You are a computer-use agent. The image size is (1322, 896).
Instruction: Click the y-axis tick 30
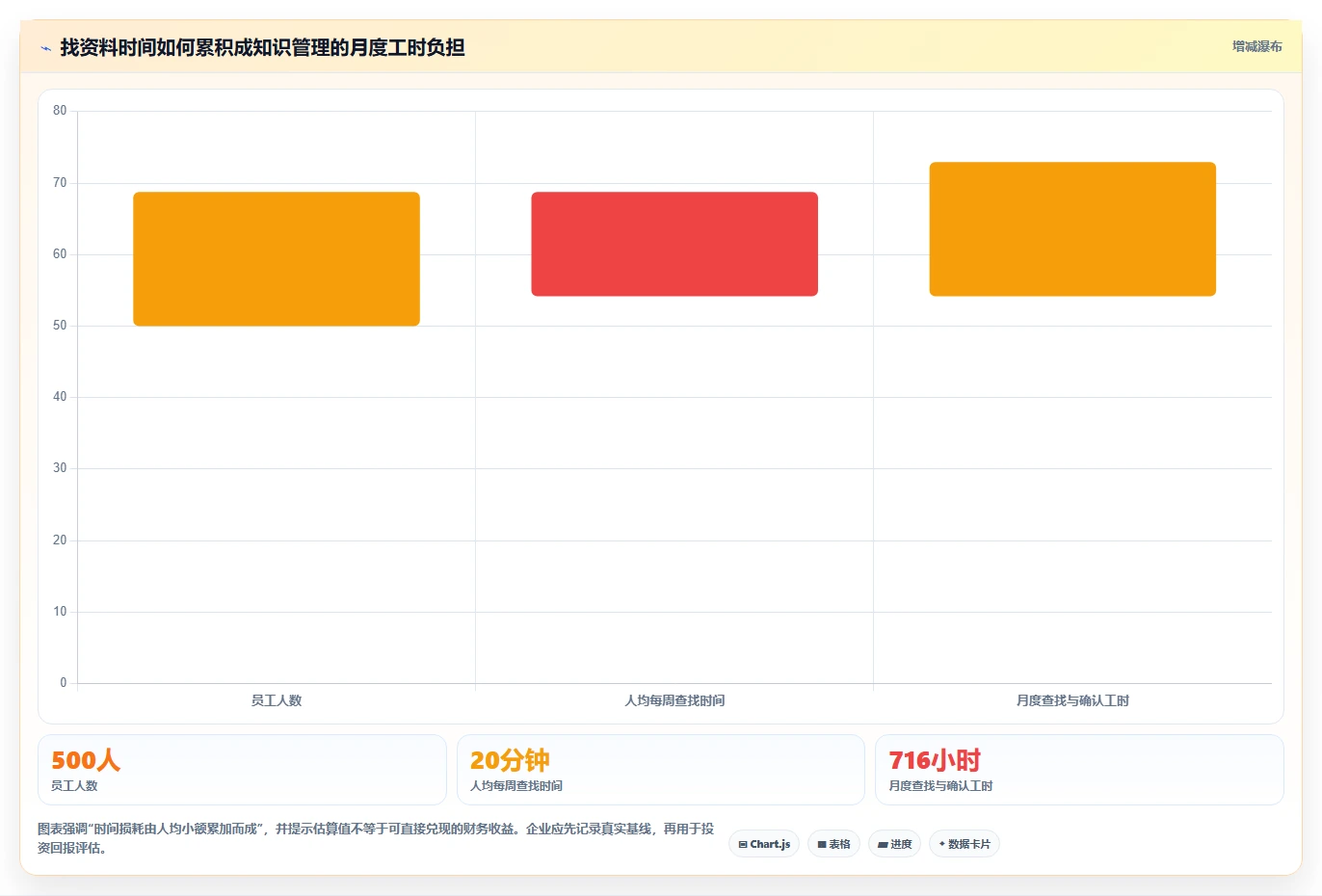pos(60,468)
